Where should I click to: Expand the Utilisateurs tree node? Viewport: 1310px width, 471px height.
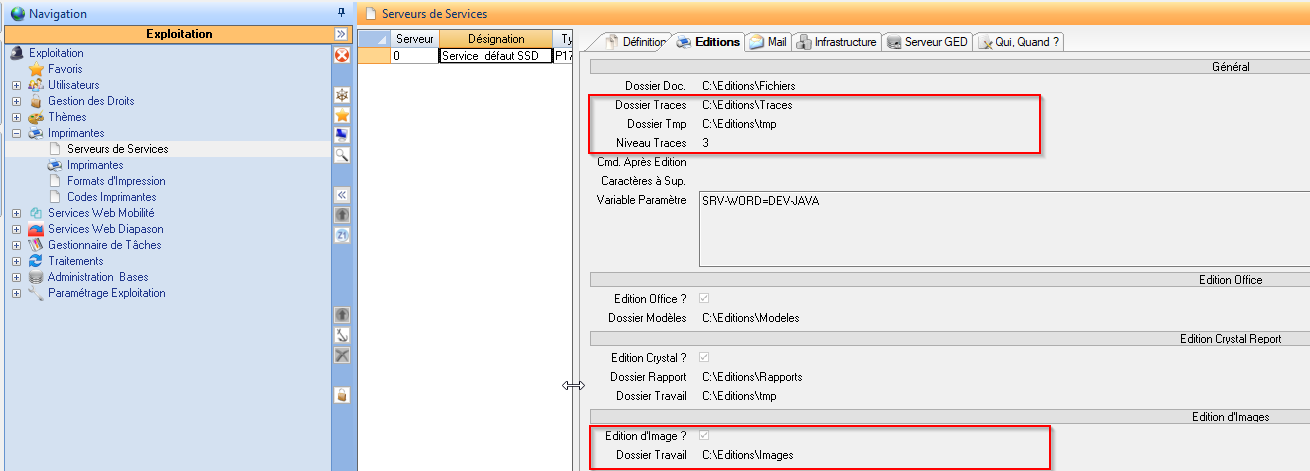(x=16, y=85)
